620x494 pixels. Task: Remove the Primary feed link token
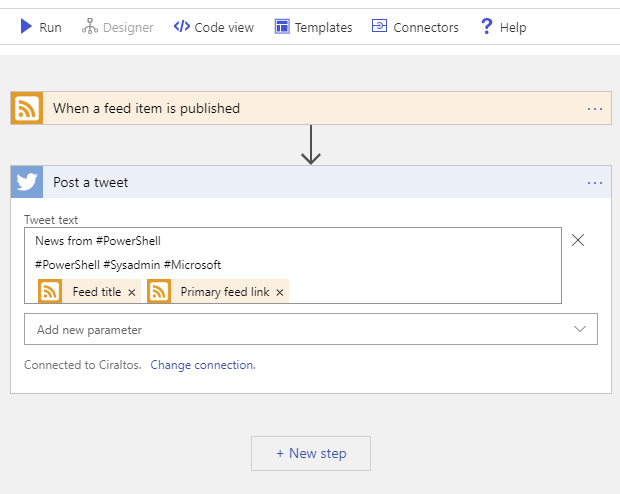coord(280,292)
